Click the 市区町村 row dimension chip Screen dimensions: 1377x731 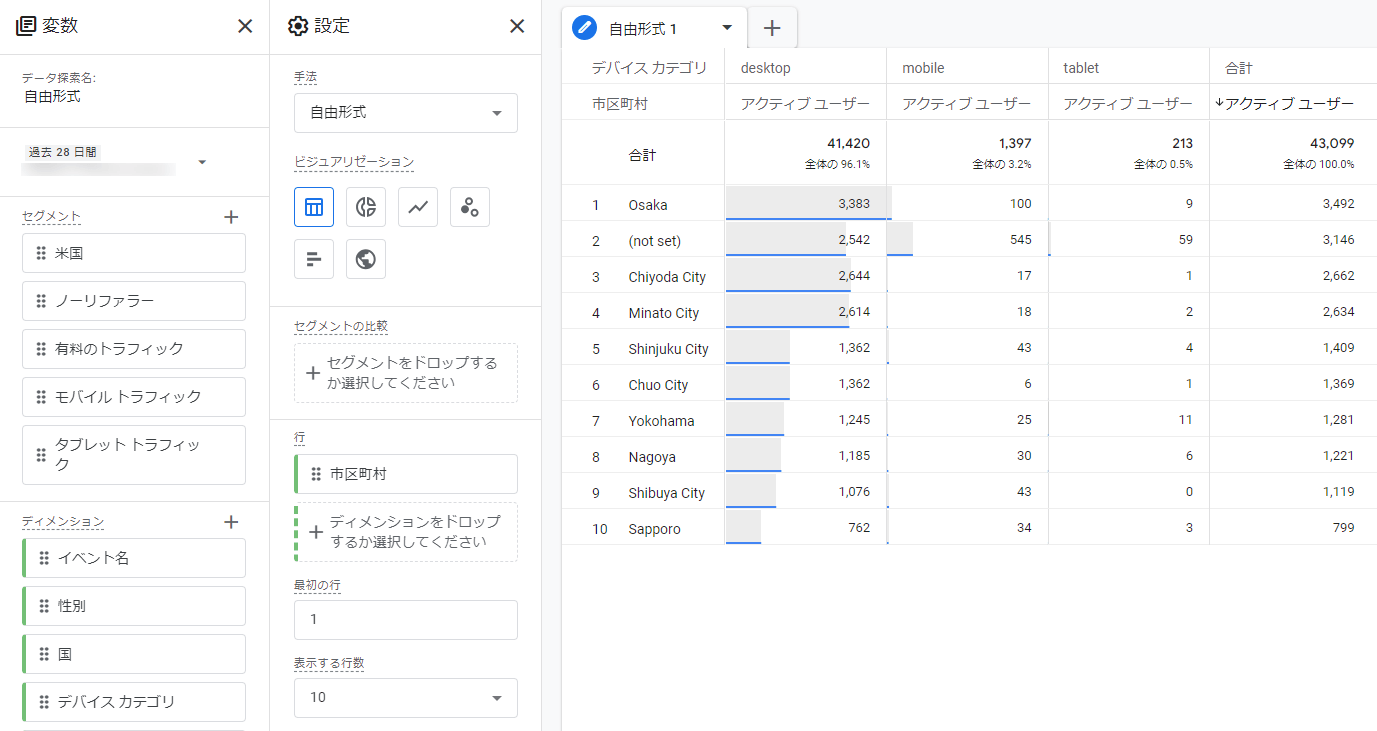point(406,474)
